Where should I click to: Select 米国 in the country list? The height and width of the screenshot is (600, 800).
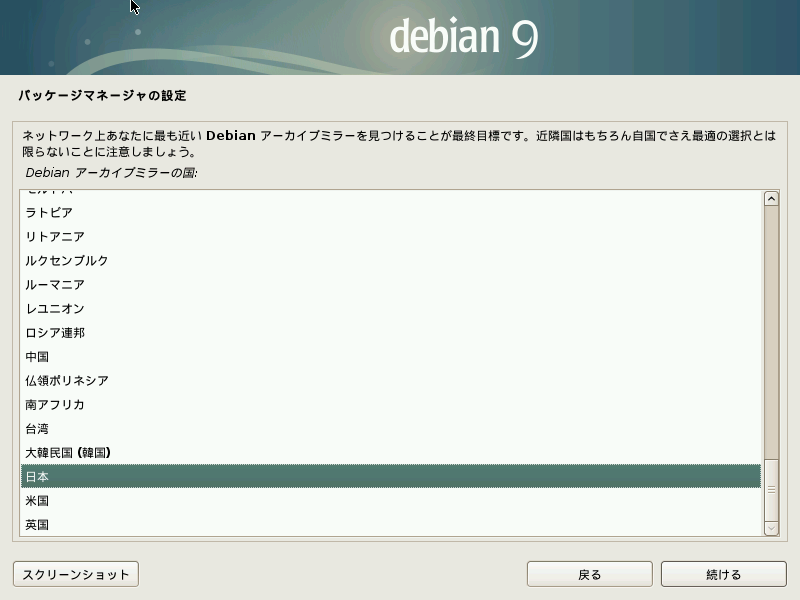click(391, 500)
